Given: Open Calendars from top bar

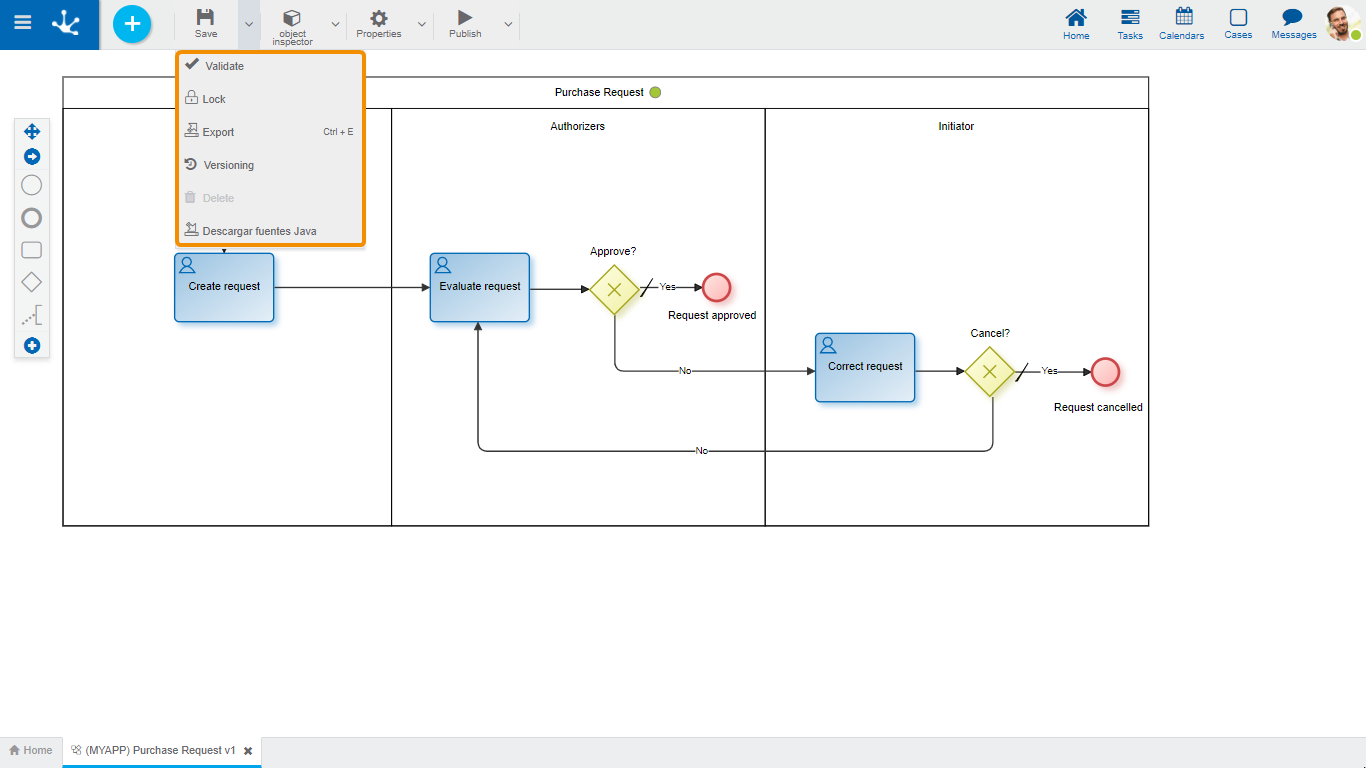Looking at the screenshot, I should click(1182, 24).
